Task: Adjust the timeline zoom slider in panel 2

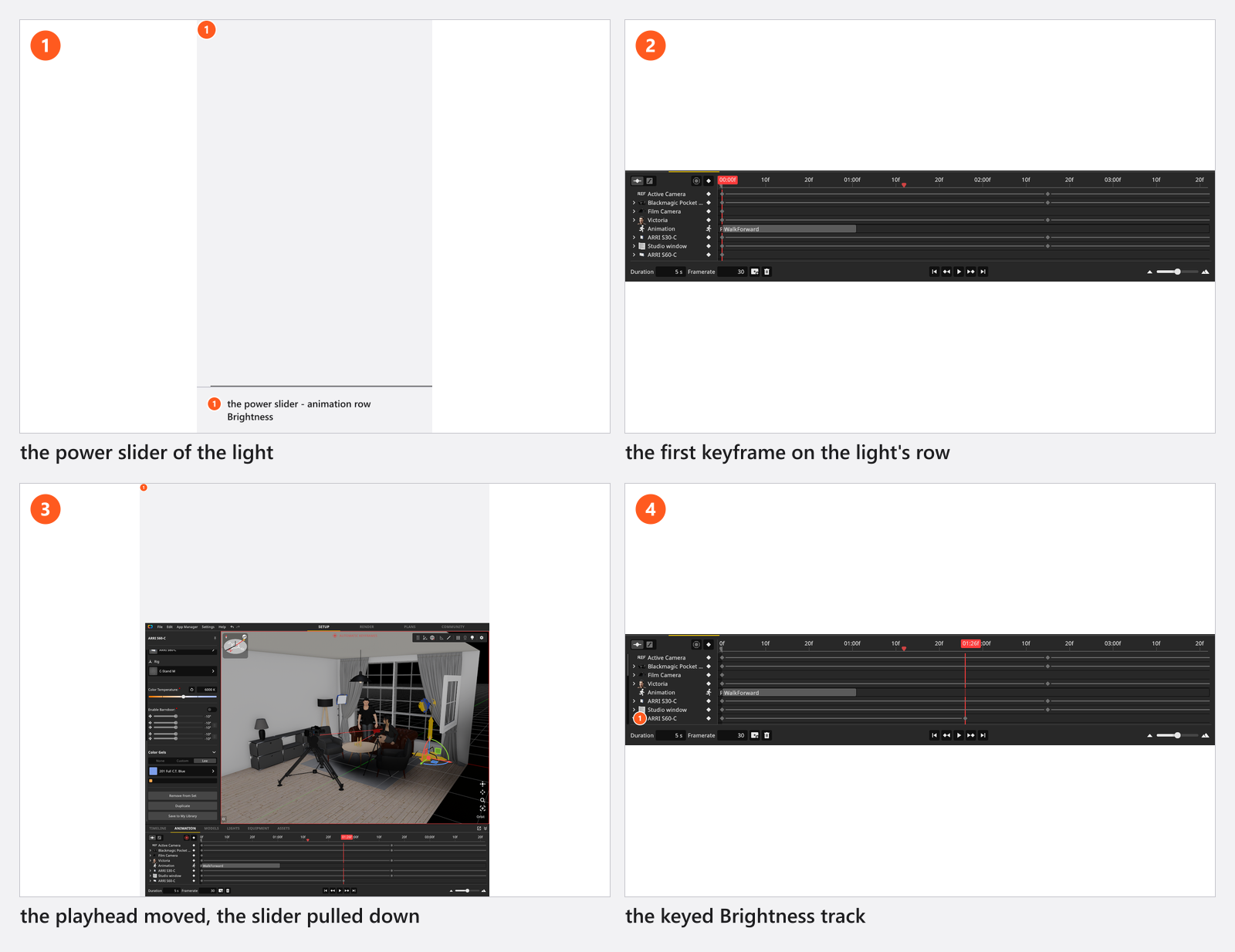Action: [1177, 272]
